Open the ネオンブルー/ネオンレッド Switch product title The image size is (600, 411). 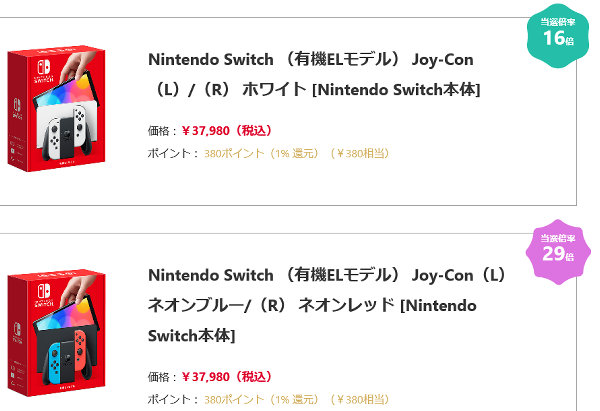tap(327, 305)
